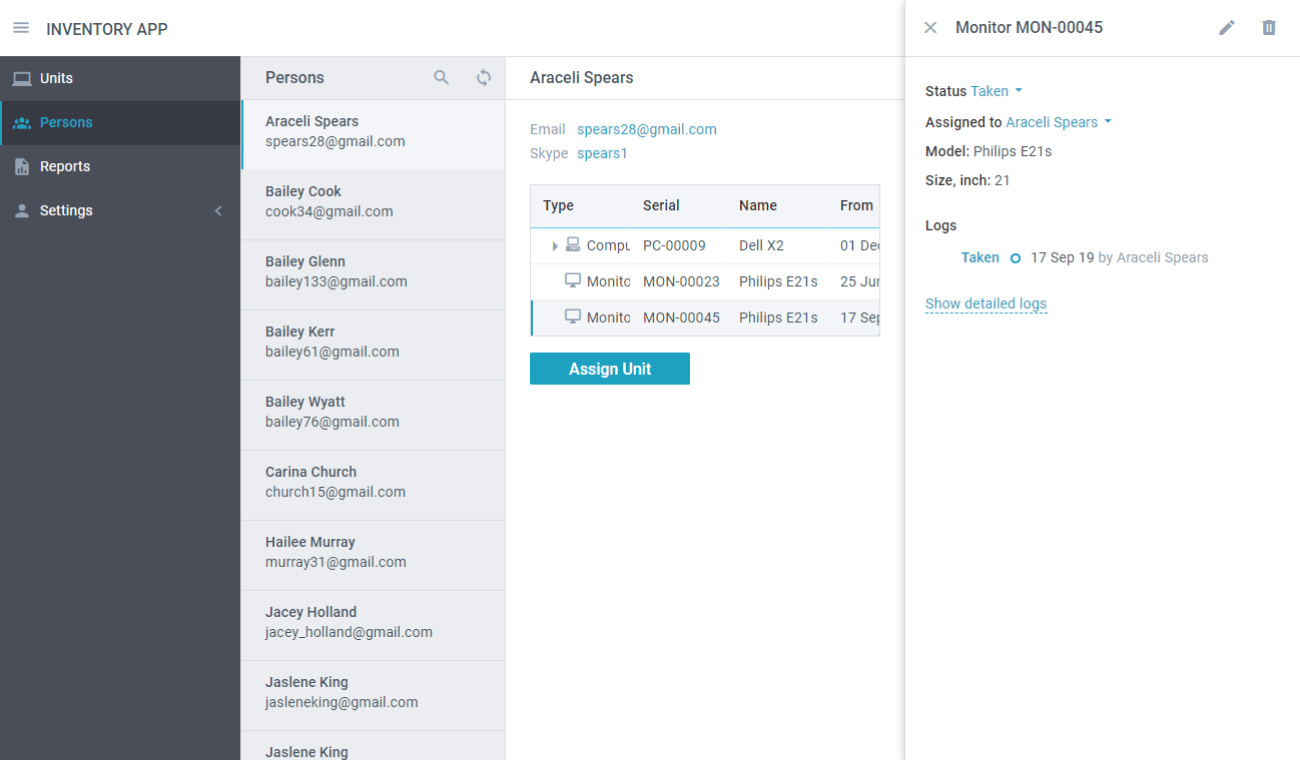
Task: Click serial cell MON-00045
Action: click(x=681, y=317)
